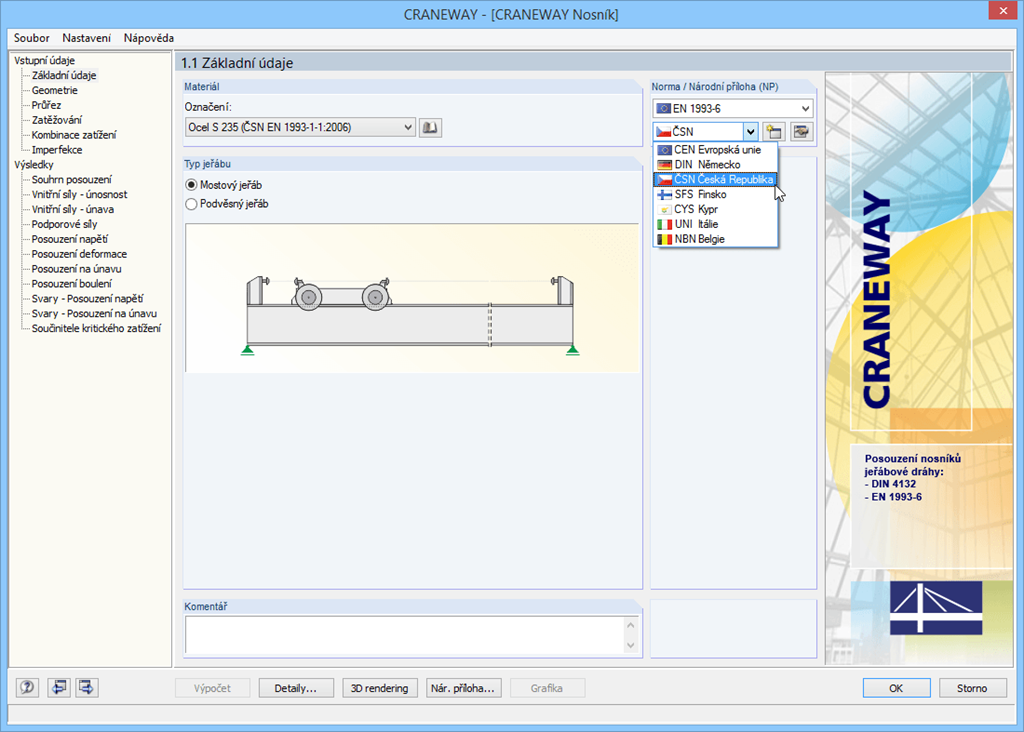Close the CRANEWAY window
The width and height of the screenshot is (1024, 732).
1002,11
